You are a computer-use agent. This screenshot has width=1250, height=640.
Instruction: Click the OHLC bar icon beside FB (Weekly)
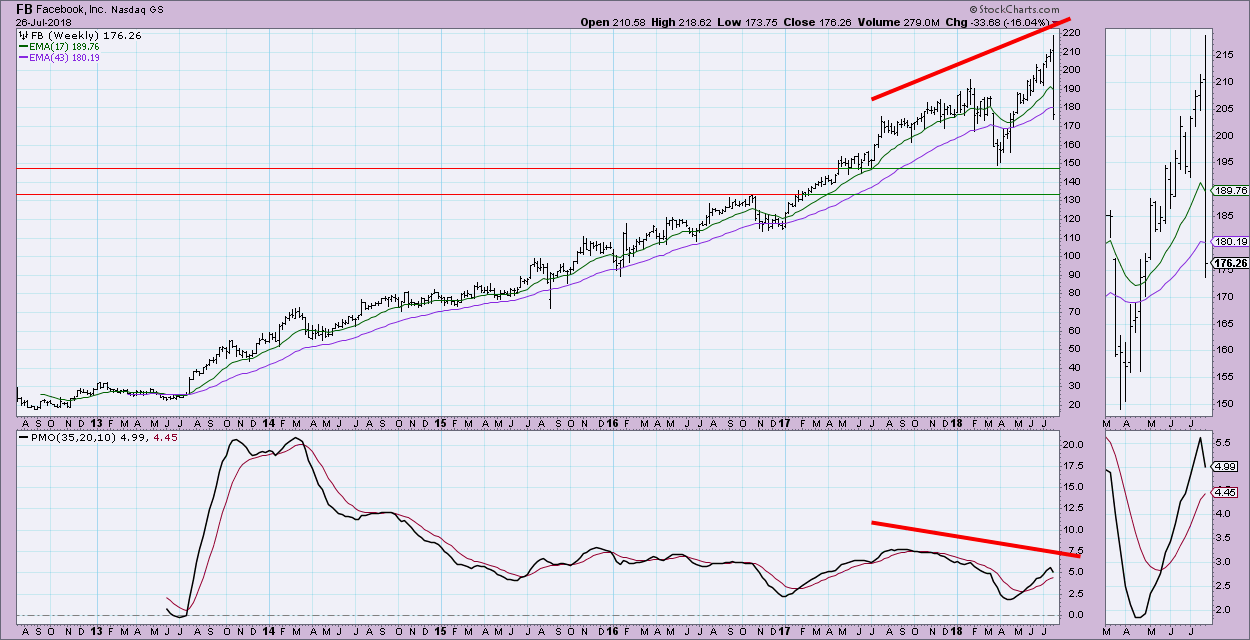23,35
